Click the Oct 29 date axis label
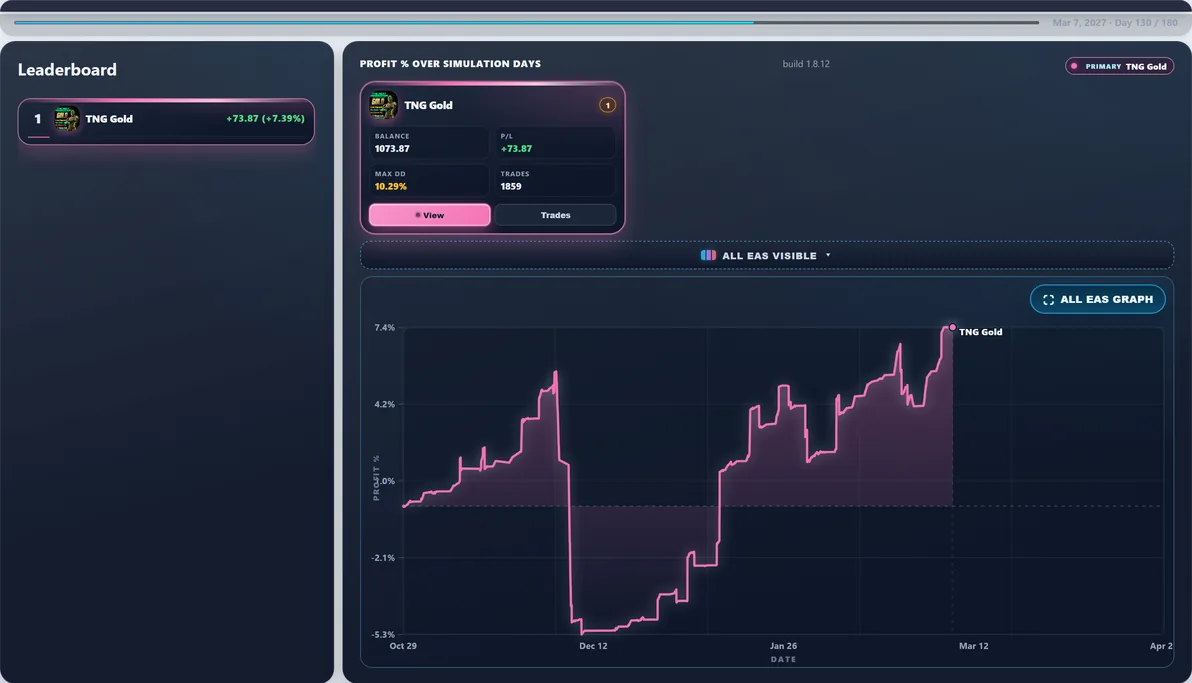The width and height of the screenshot is (1192, 683). coord(403,646)
